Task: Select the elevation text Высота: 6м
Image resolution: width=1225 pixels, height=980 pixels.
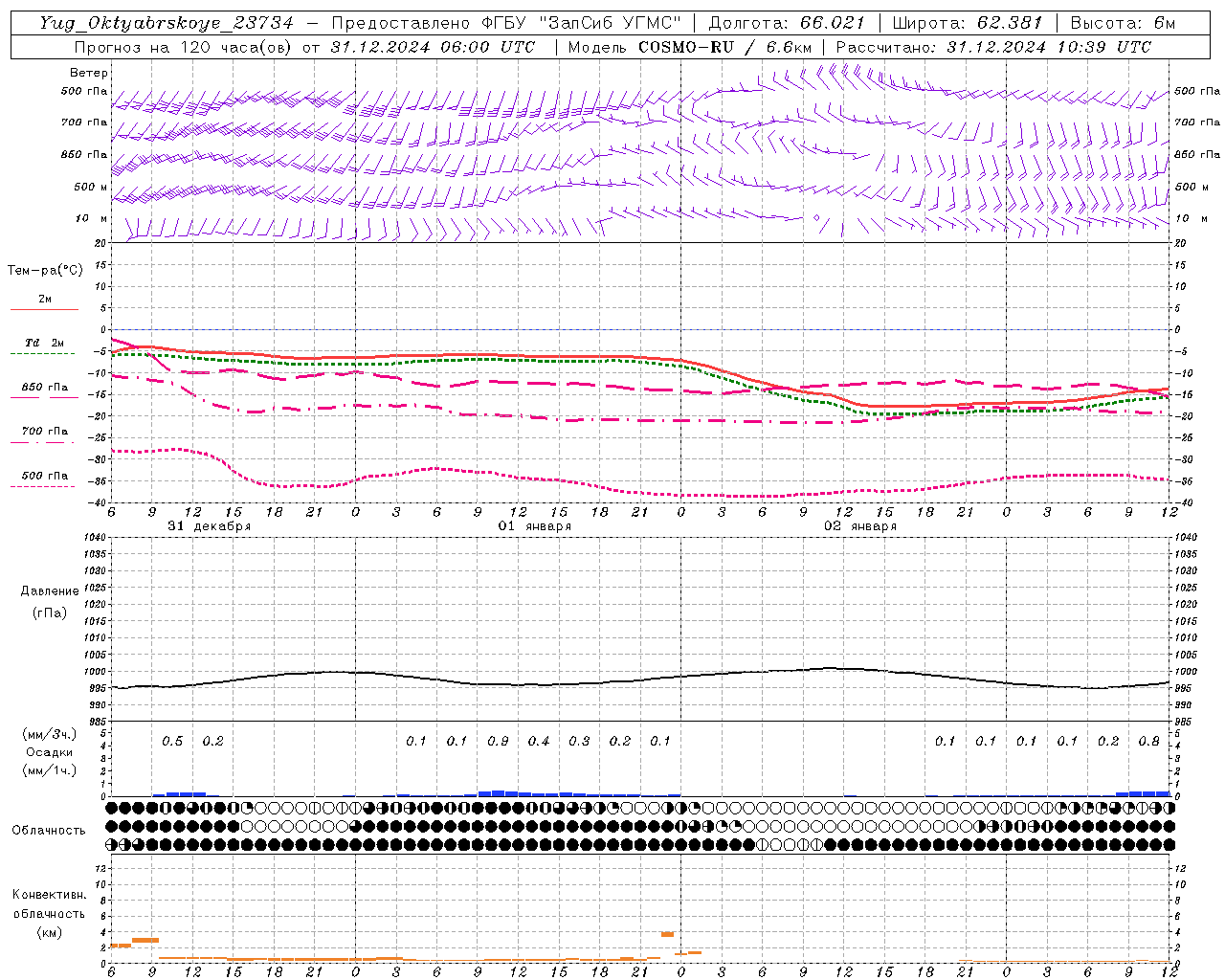Action: 1123,23
